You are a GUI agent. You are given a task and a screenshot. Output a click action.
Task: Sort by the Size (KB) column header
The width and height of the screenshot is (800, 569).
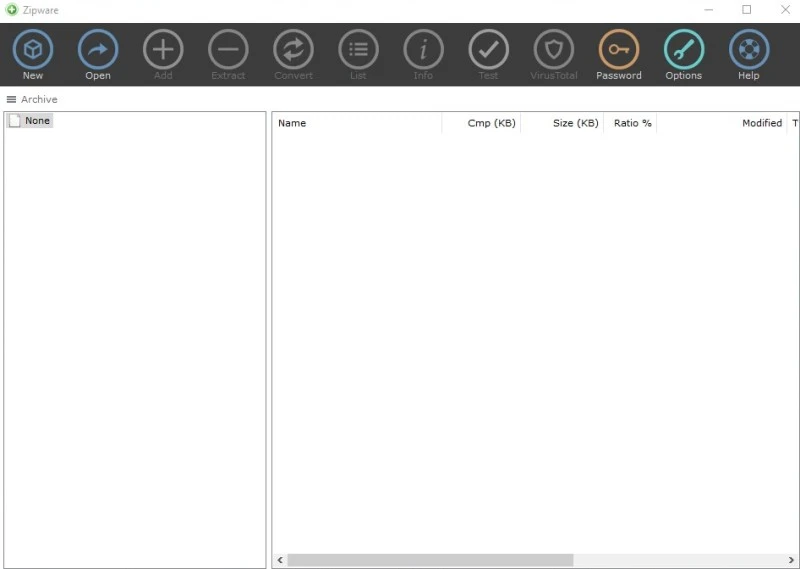click(562, 123)
